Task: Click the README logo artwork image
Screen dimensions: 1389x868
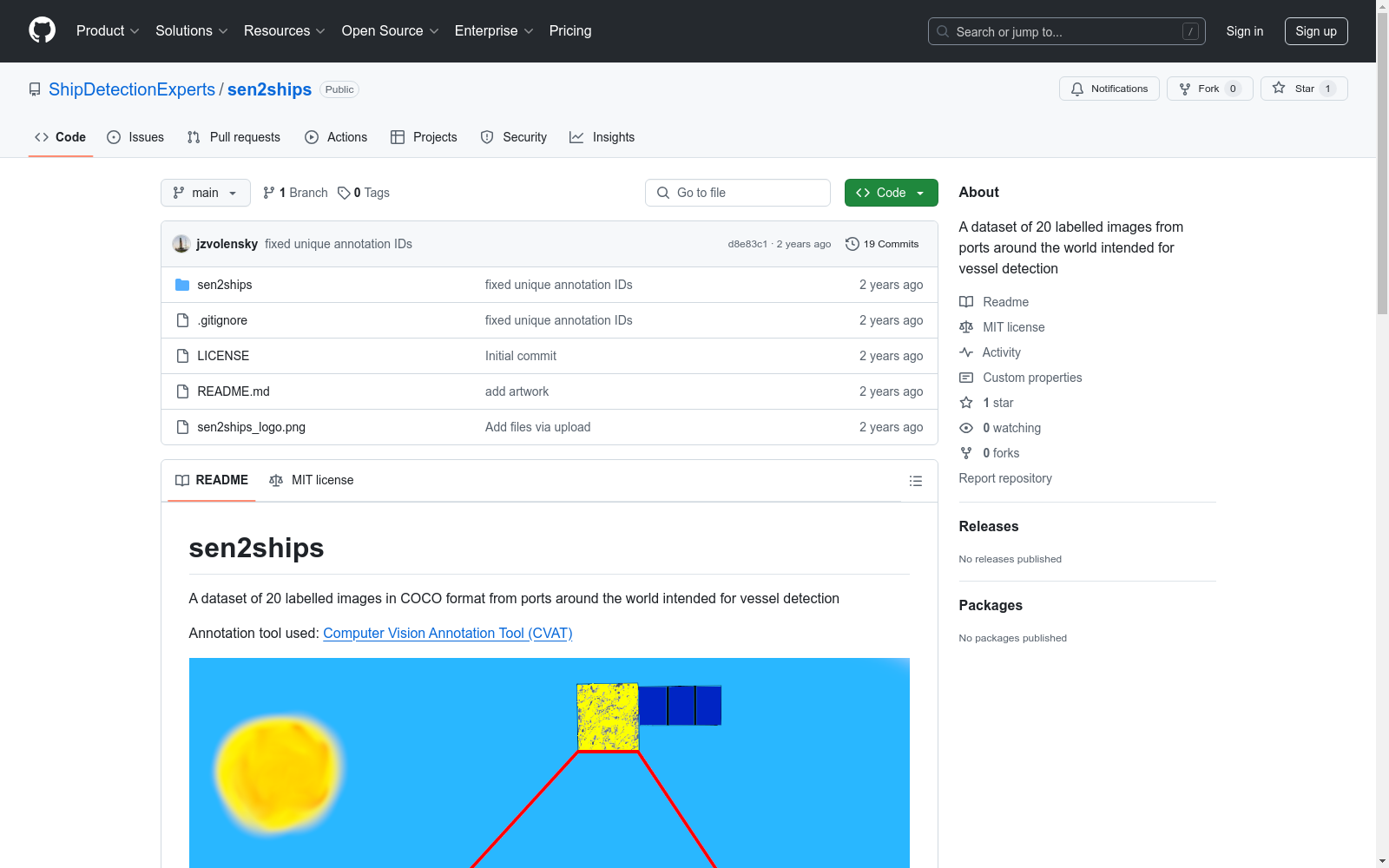Action: click(x=550, y=763)
